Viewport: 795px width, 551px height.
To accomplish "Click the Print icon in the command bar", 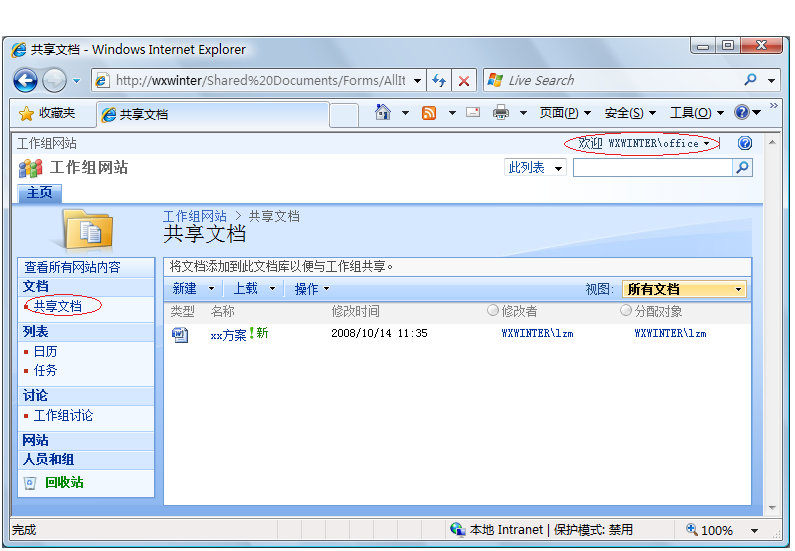I will pyautogui.click(x=501, y=112).
